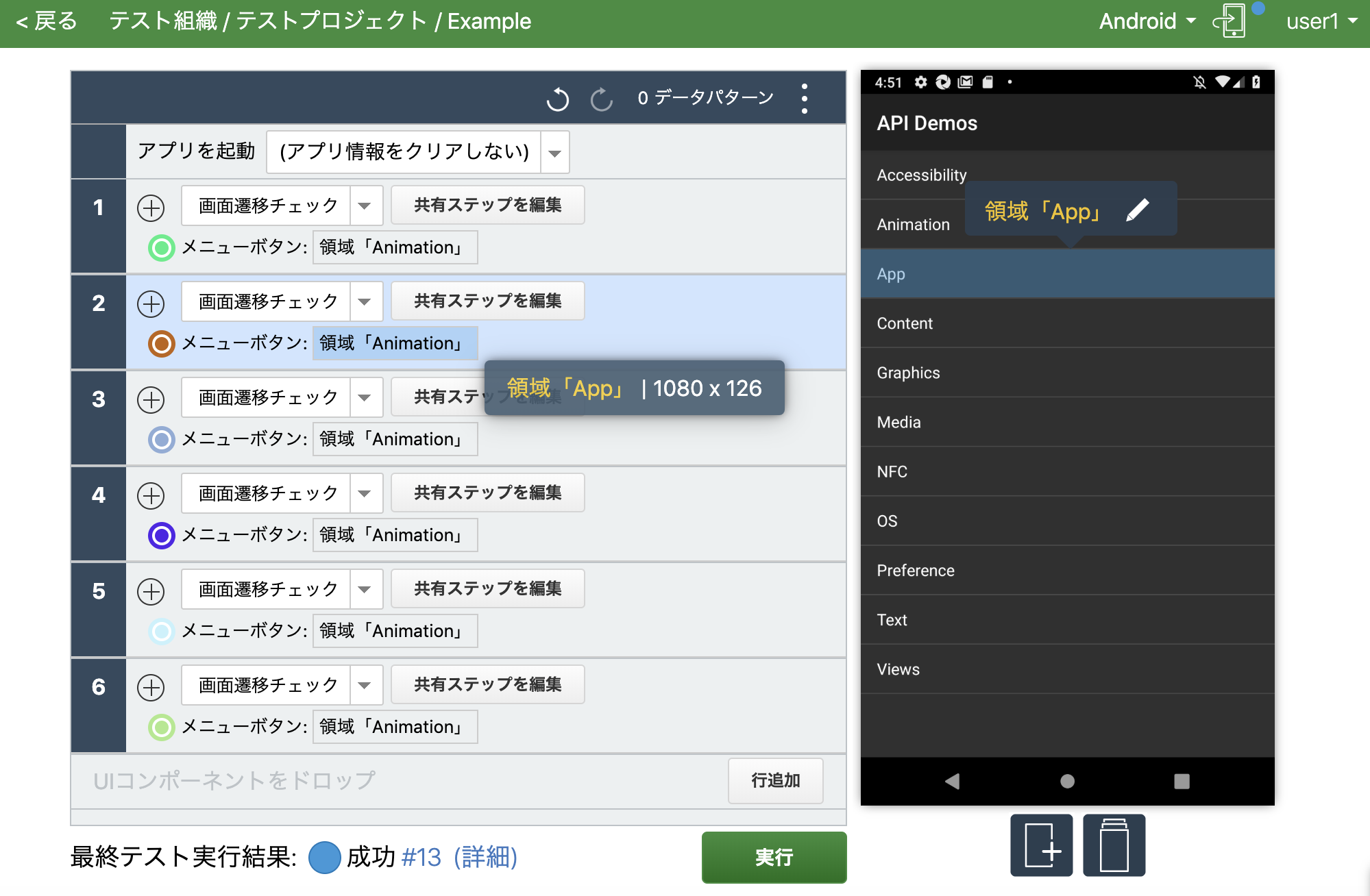Click the add screen capture icon
Image resolution: width=1370 pixels, height=896 pixels.
click(x=1042, y=845)
